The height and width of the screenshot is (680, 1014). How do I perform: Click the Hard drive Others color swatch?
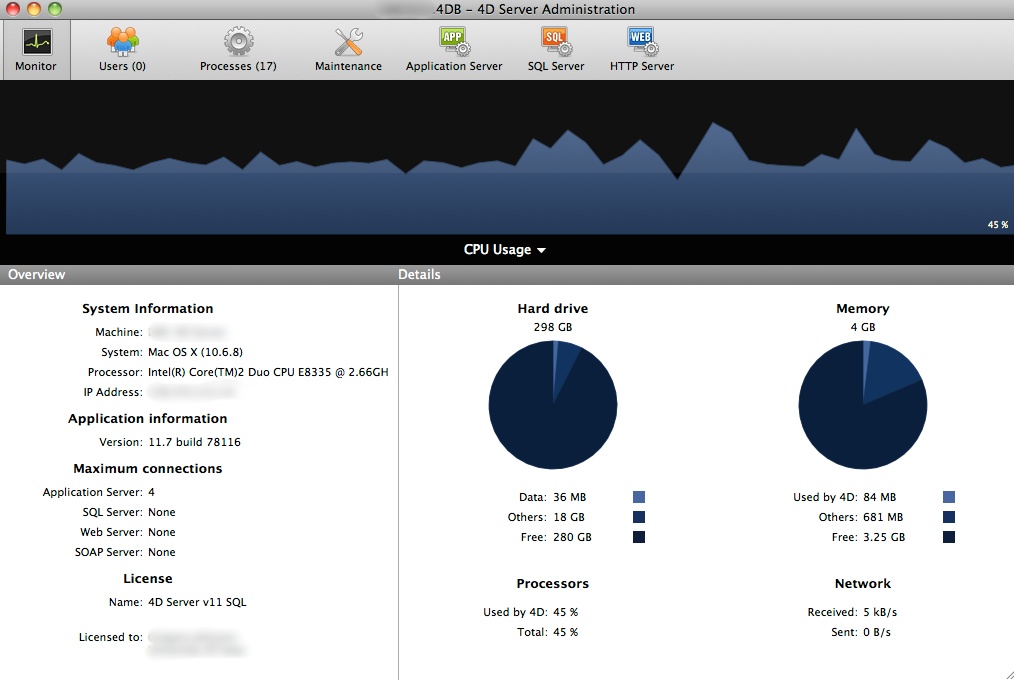pyautogui.click(x=639, y=517)
